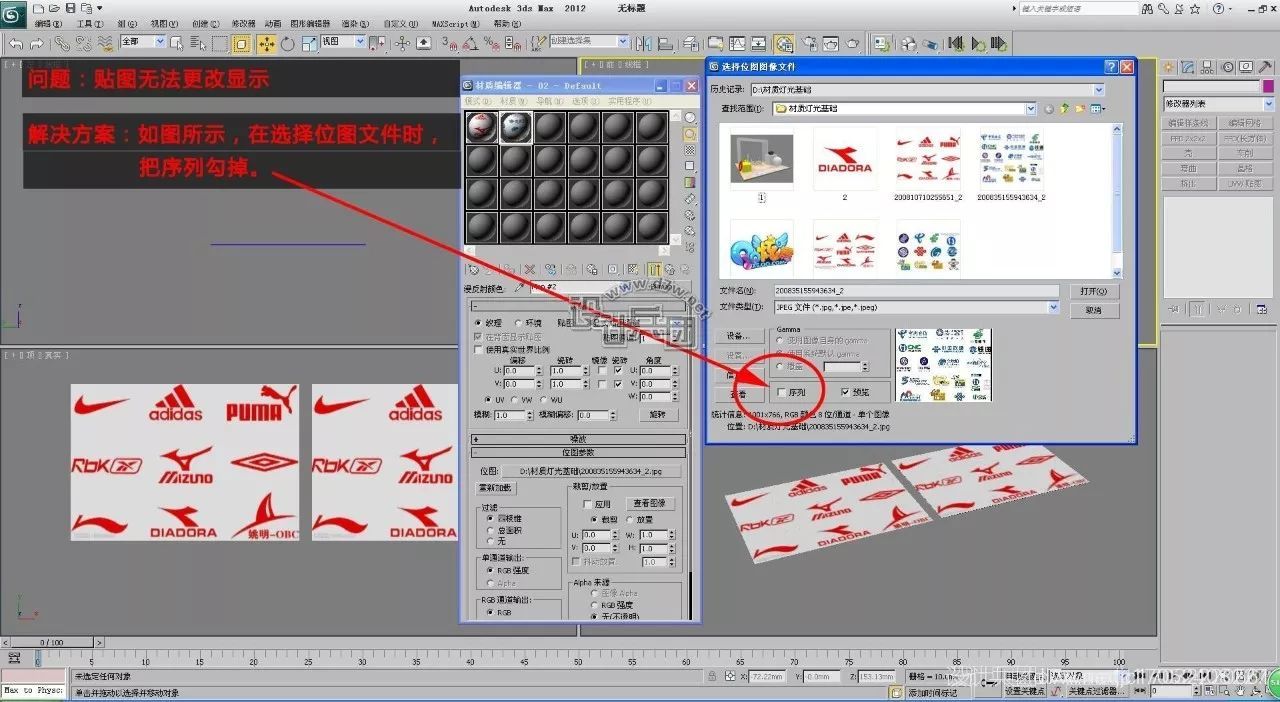Toggle Sample Type icon in Material Editor sidebar

coord(690,118)
